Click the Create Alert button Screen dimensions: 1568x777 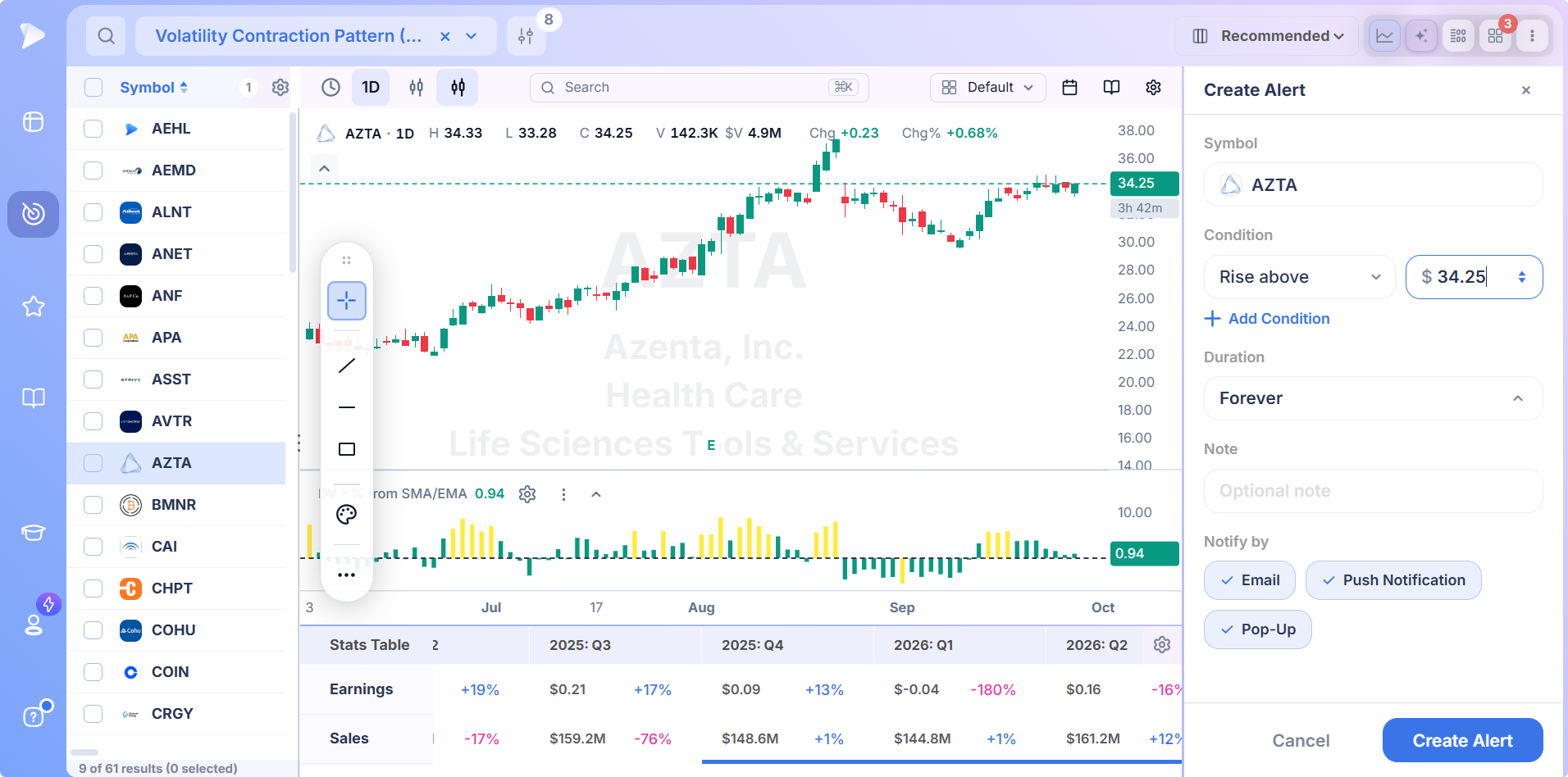click(1463, 740)
